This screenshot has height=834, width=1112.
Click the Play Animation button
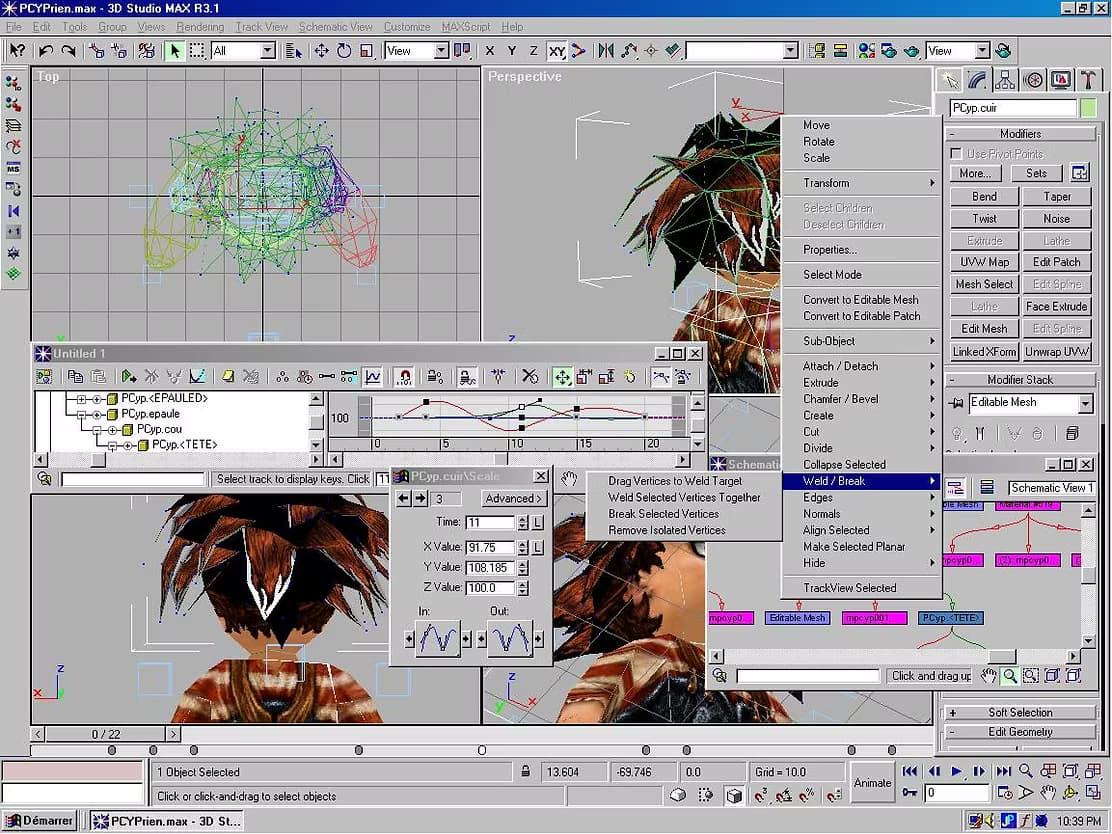point(956,771)
